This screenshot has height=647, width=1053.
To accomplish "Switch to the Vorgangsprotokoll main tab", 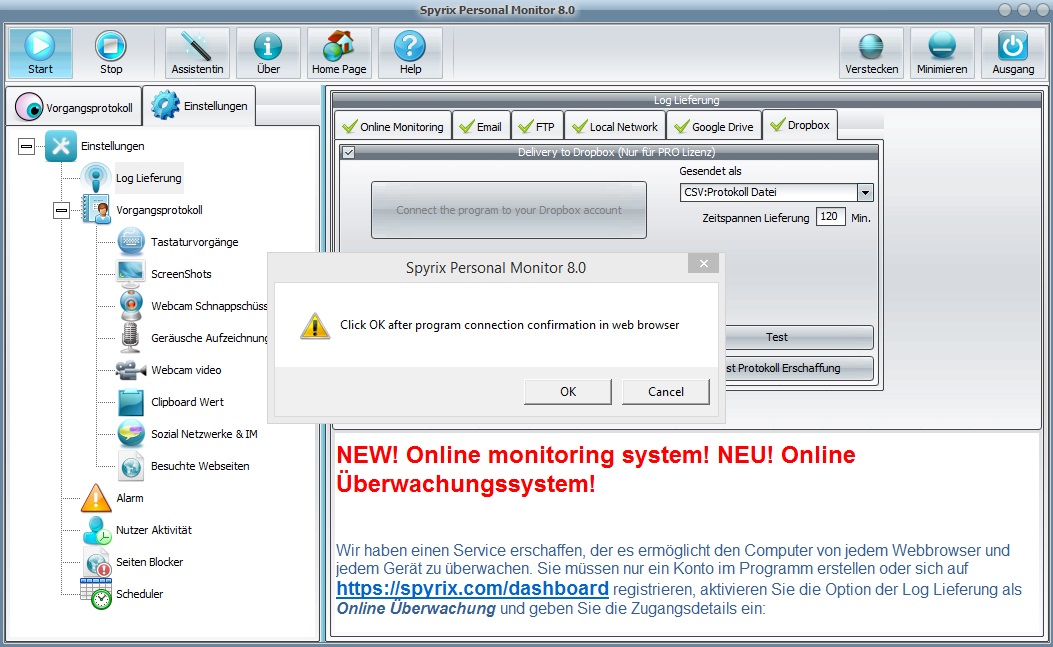I will tap(75, 107).
